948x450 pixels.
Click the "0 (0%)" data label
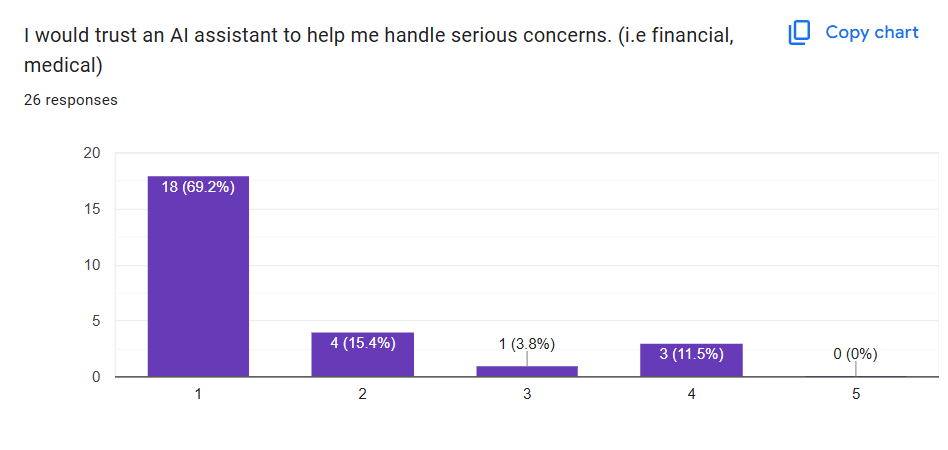tap(855, 354)
